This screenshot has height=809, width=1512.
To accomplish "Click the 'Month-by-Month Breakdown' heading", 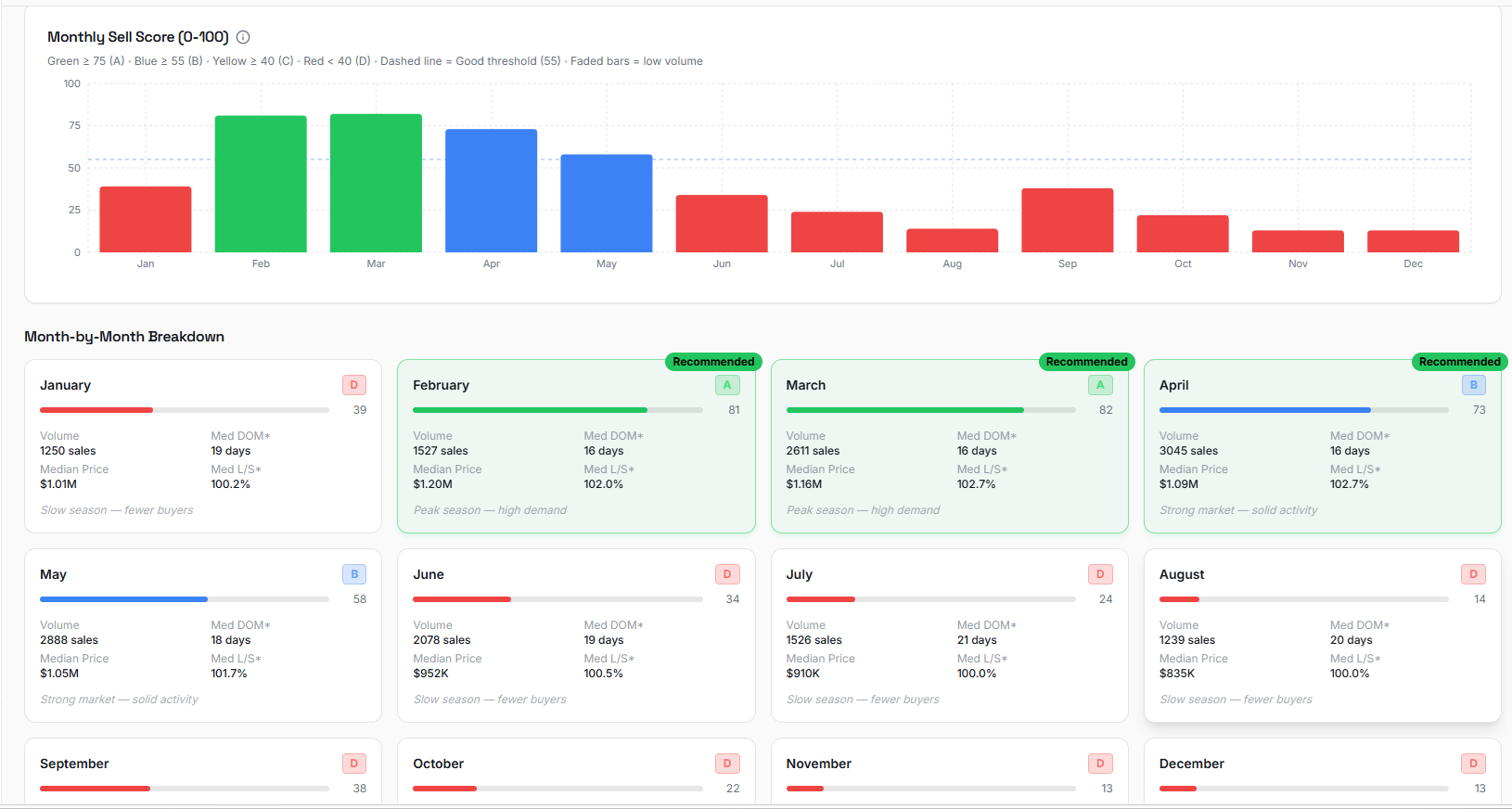I will pyautogui.click(x=124, y=337).
